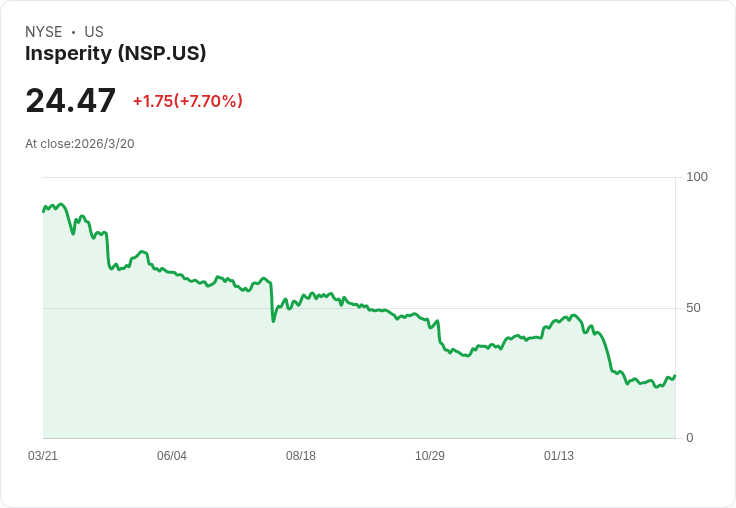This screenshot has width=736, height=508.
Task: Click the green shaded area under the line
Action: point(300,390)
